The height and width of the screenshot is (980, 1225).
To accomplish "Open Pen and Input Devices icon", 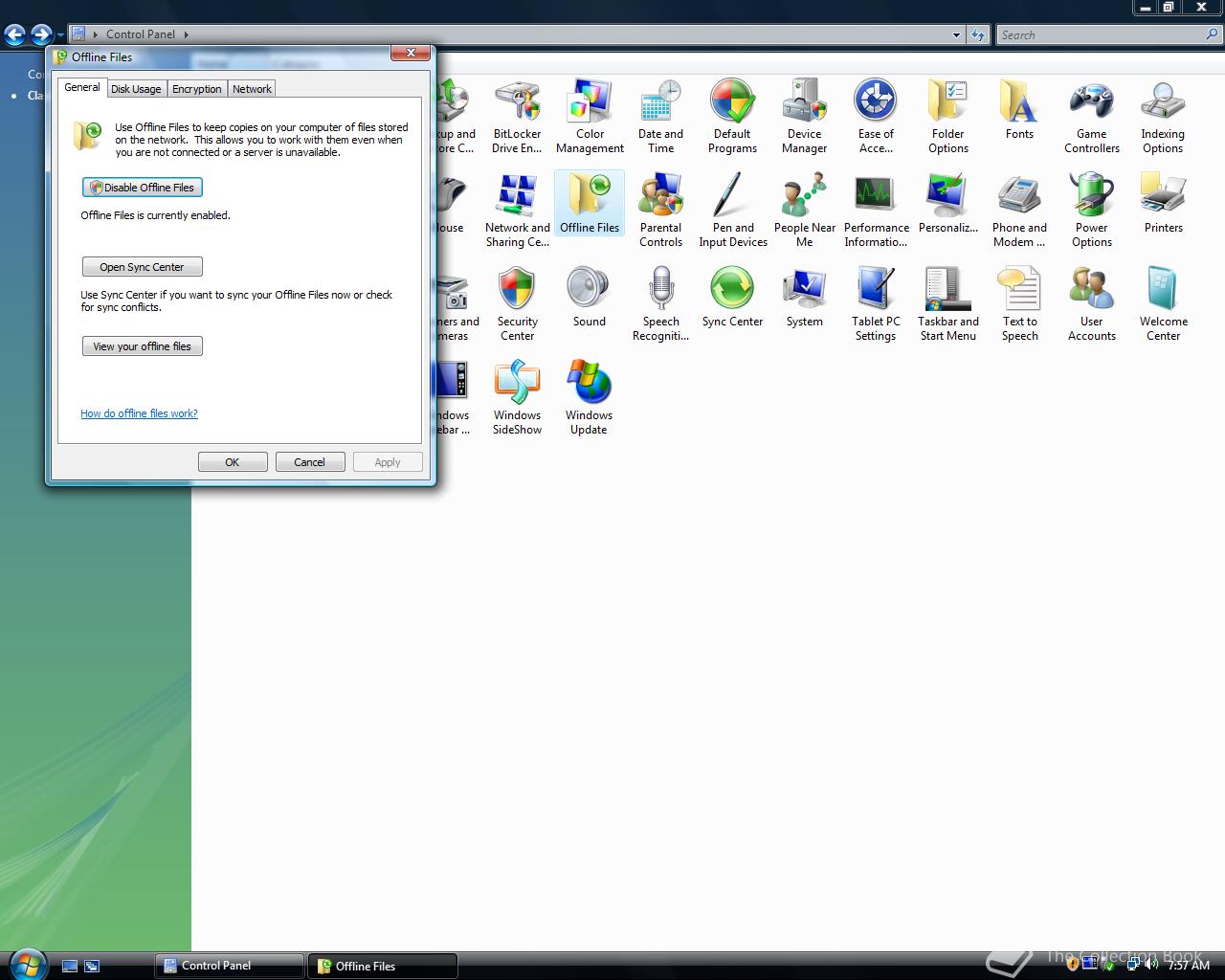I will (x=733, y=210).
